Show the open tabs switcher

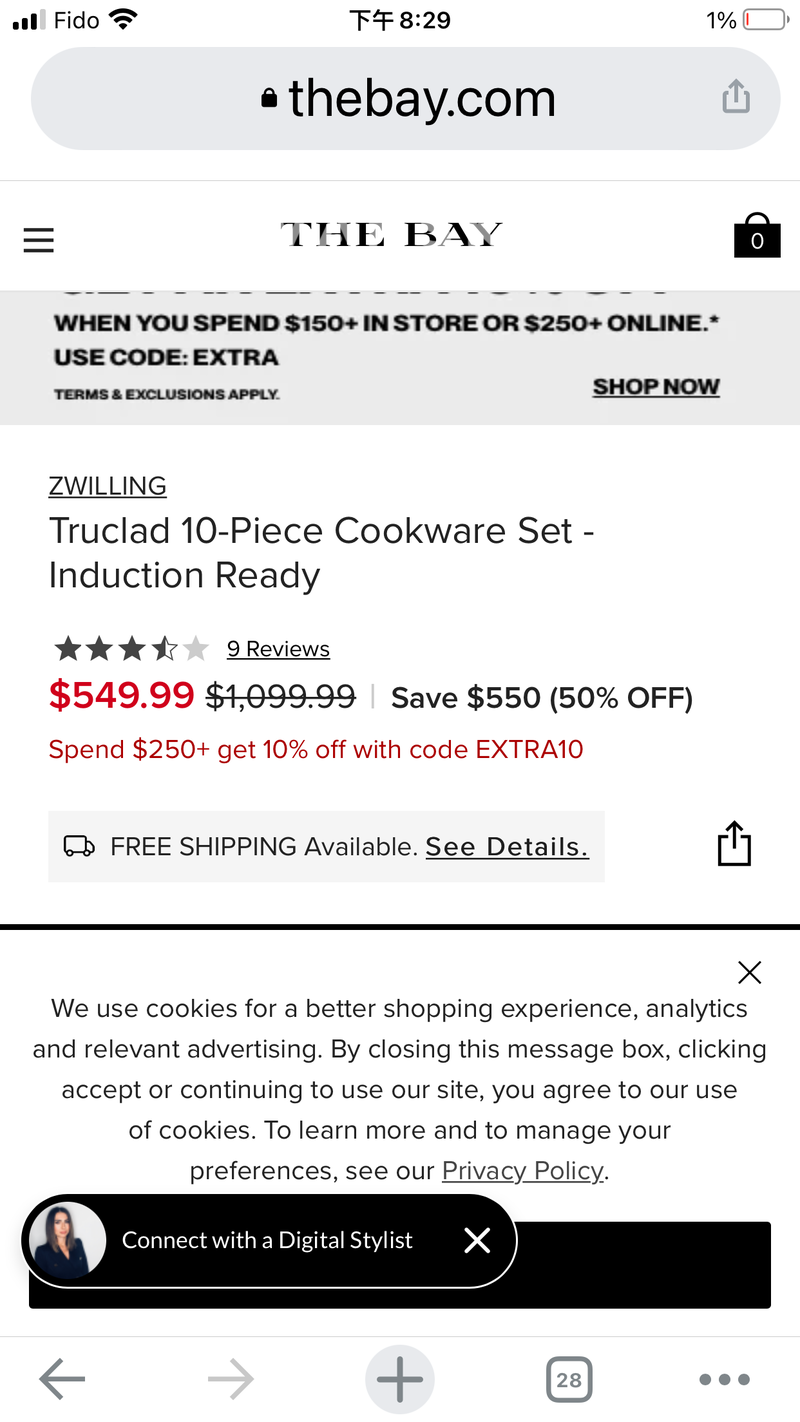569,1380
